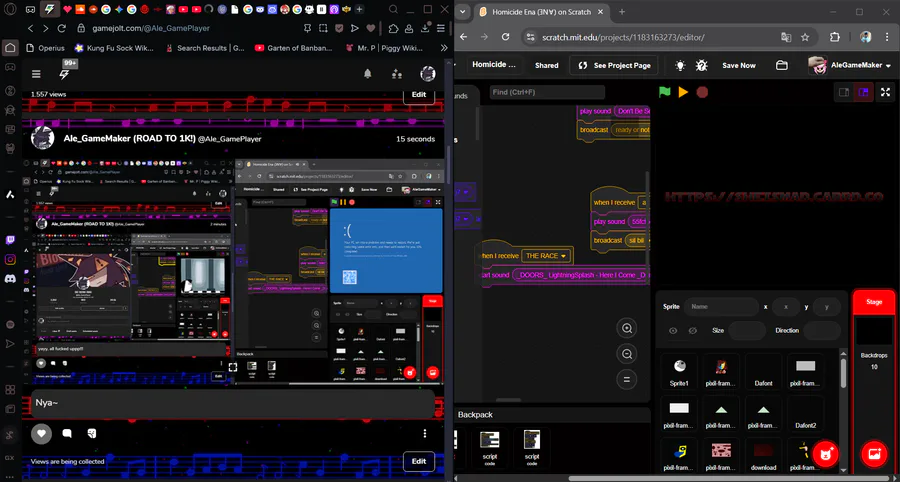Screen dimensions: 900x482
Task: Open the folder icon next to Save Now
Action: pyautogui.click(x=781, y=65)
